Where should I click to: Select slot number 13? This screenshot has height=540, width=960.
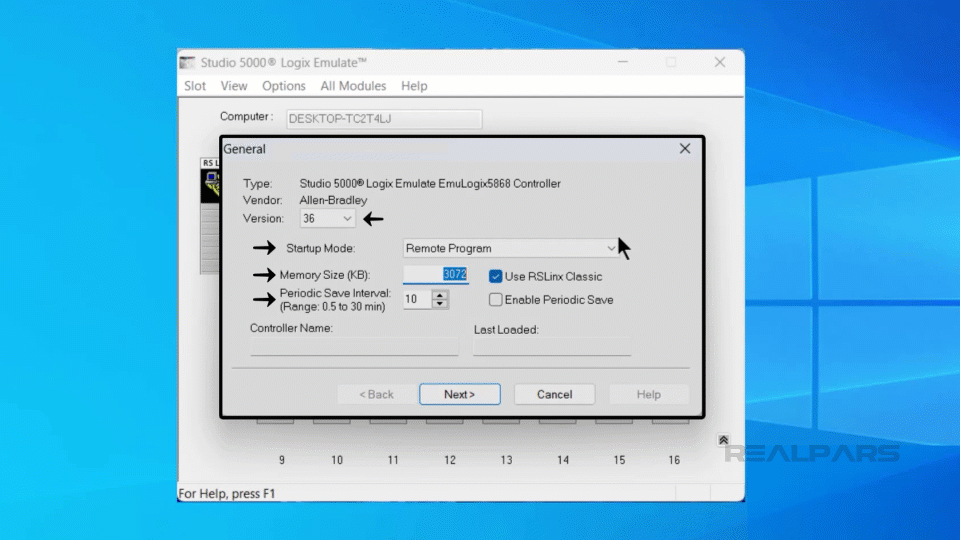[506, 460]
